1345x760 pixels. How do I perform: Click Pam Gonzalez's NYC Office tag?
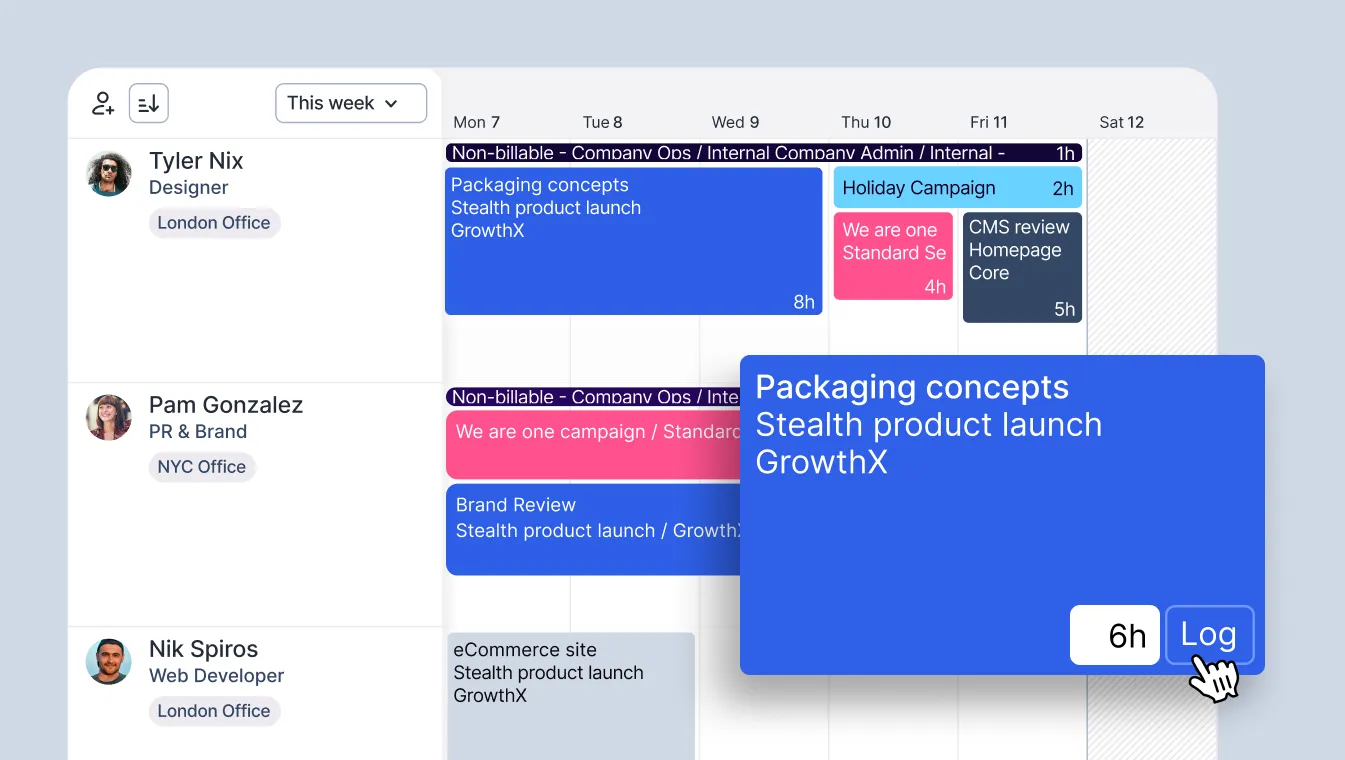tap(202, 466)
